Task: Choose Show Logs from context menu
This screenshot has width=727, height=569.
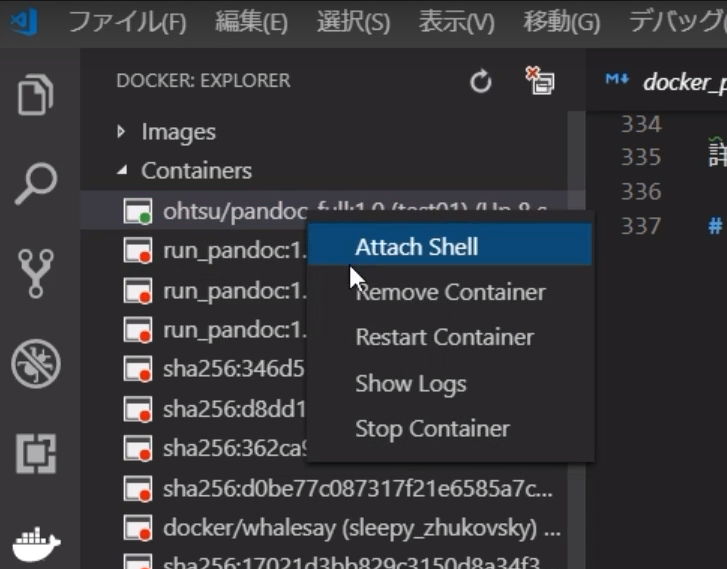Action: pos(450,383)
